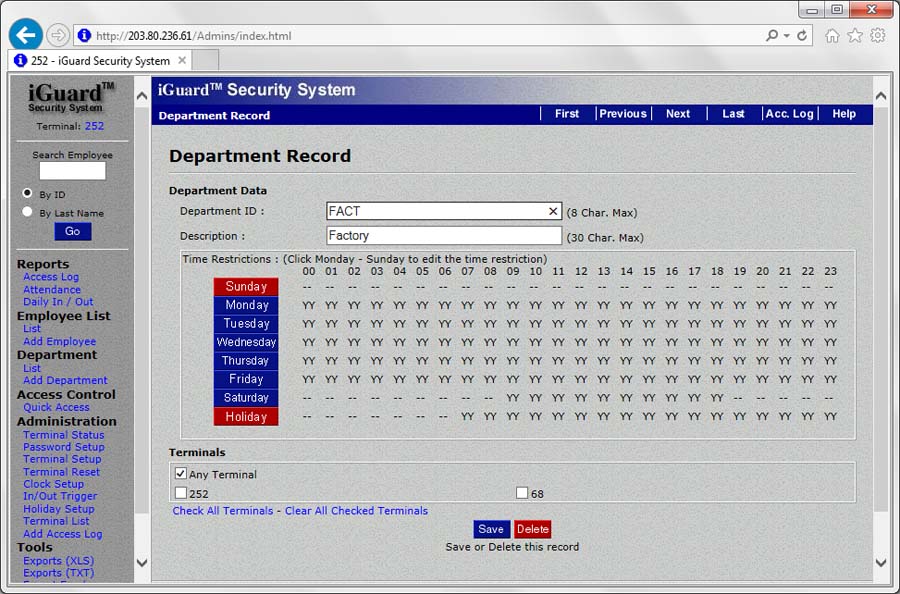Click the Go search button
This screenshot has width=900, height=594.
72,231
